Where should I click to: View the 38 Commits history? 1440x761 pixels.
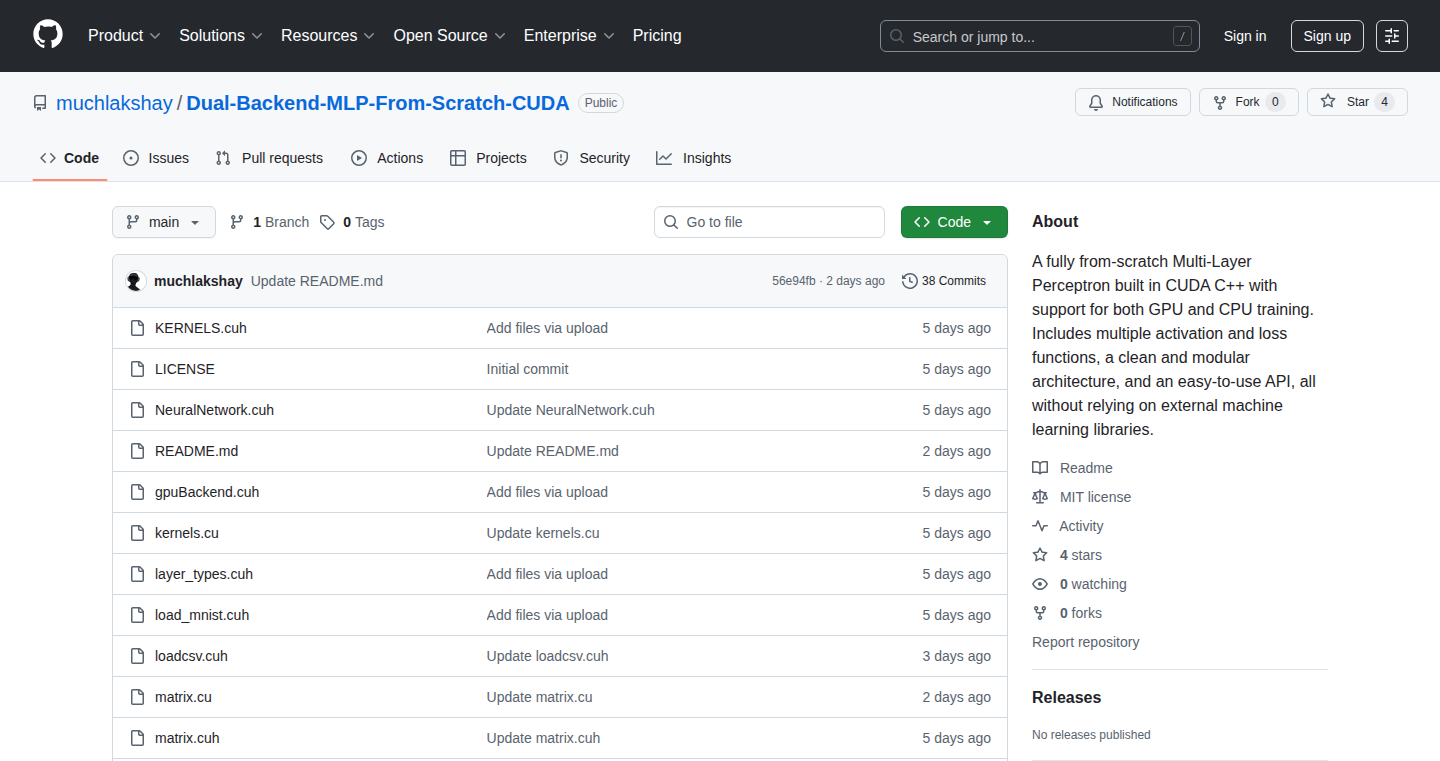click(x=944, y=281)
